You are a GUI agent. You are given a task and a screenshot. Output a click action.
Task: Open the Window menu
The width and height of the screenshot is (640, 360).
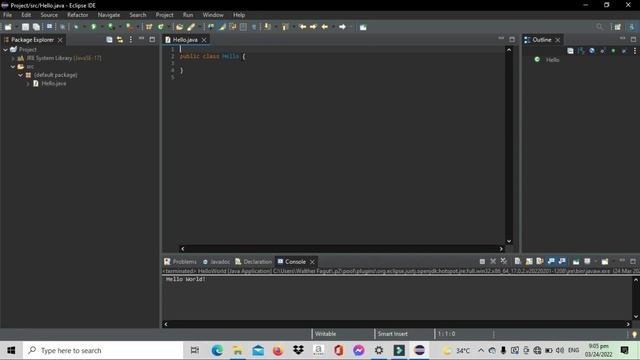pos(213,15)
